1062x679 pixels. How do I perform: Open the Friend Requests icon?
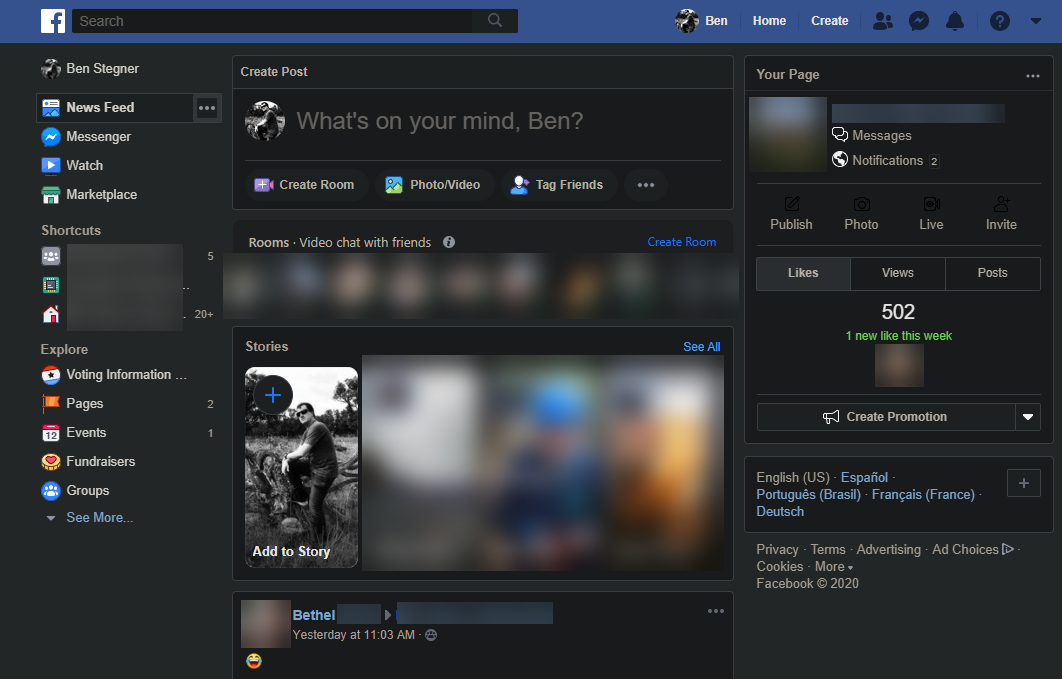click(x=883, y=20)
